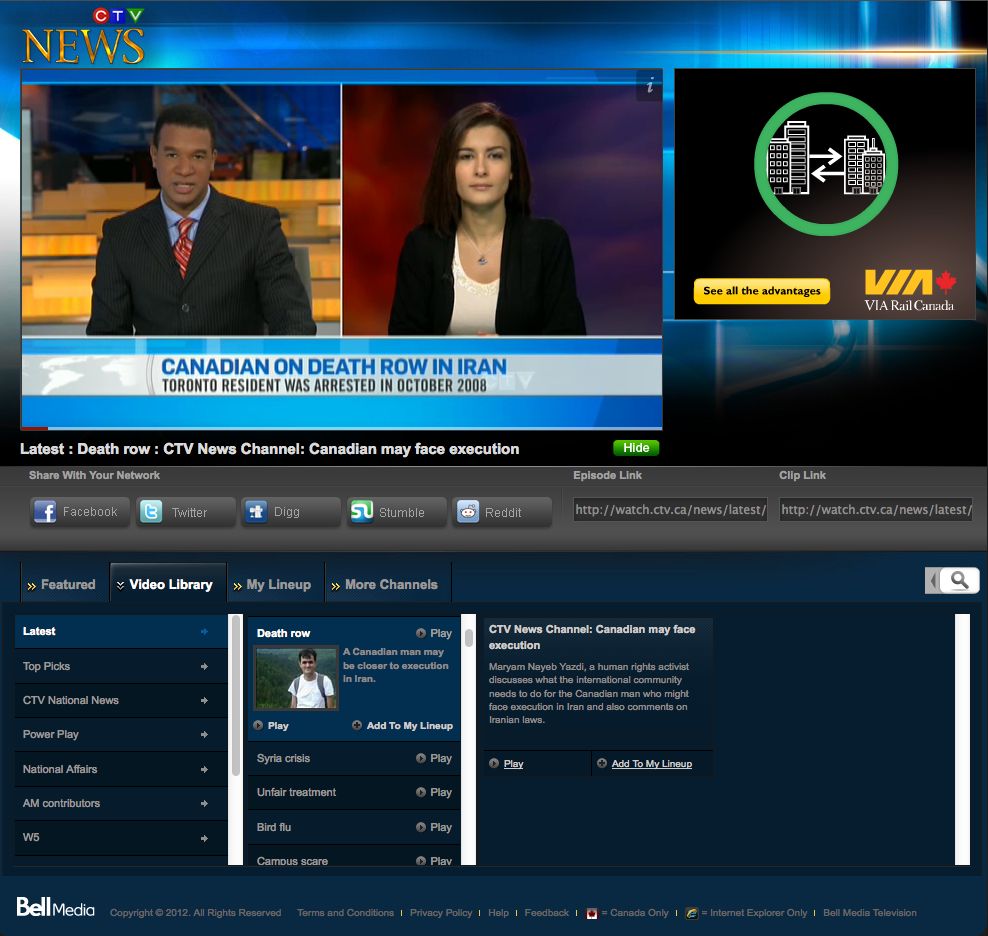Open the video info icon
The width and height of the screenshot is (988, 936).
point(650,86)
